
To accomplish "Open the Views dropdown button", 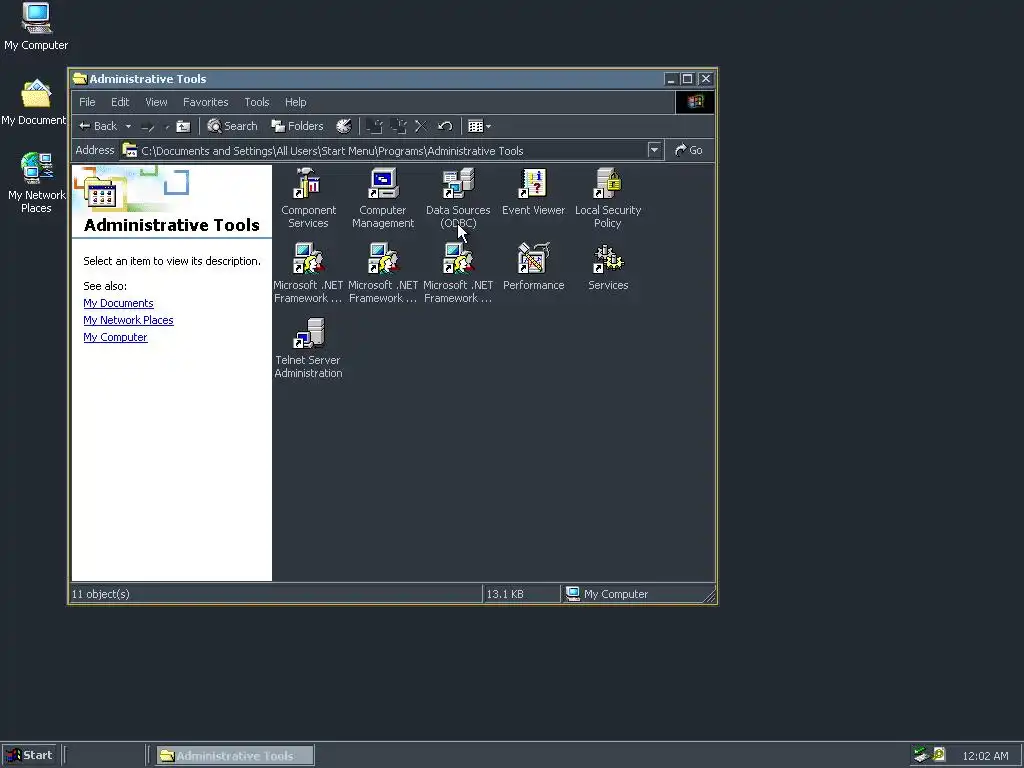I will pyautogui.click(x=479, y=126).
